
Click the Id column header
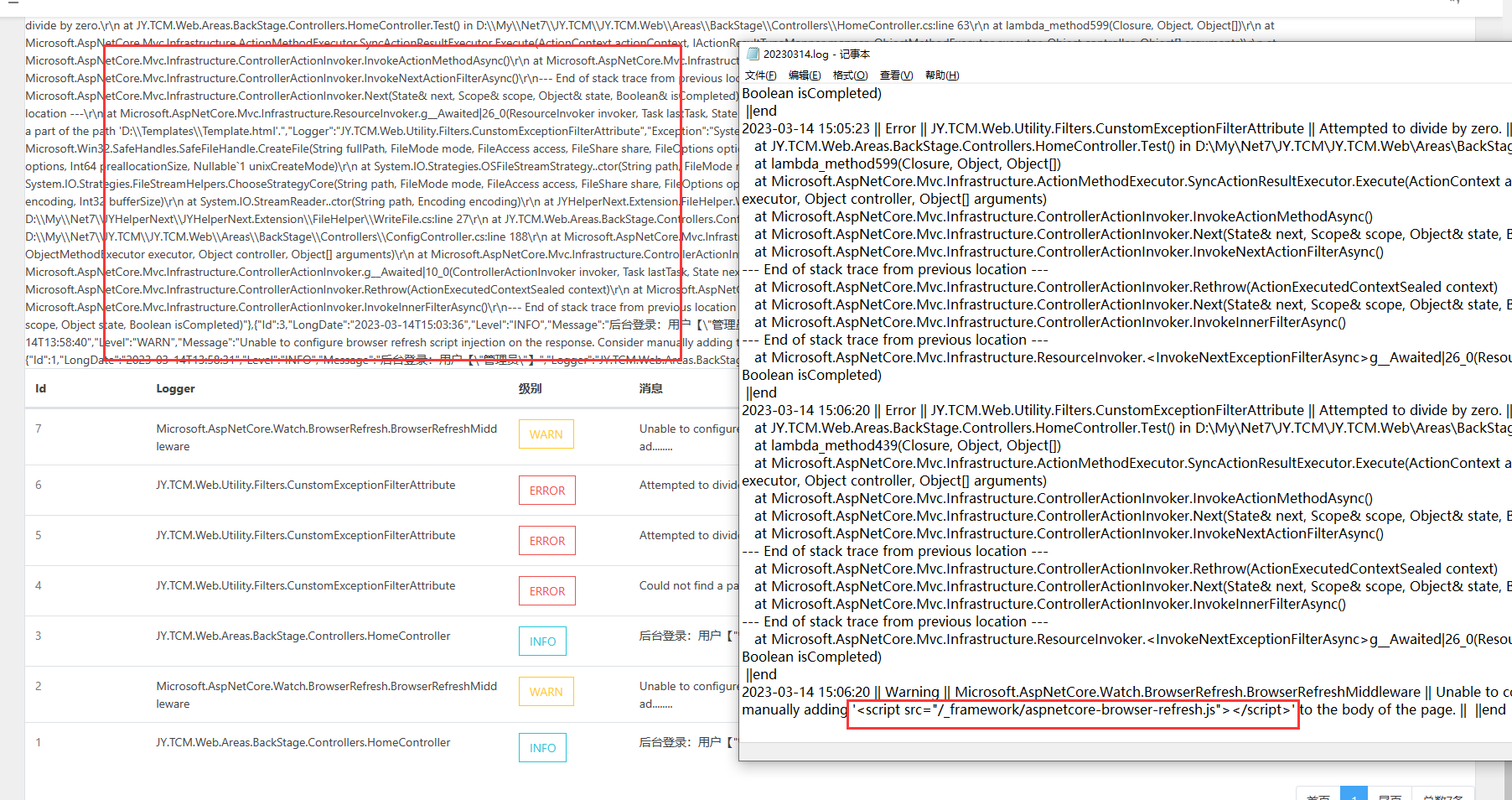click(40, 388)
